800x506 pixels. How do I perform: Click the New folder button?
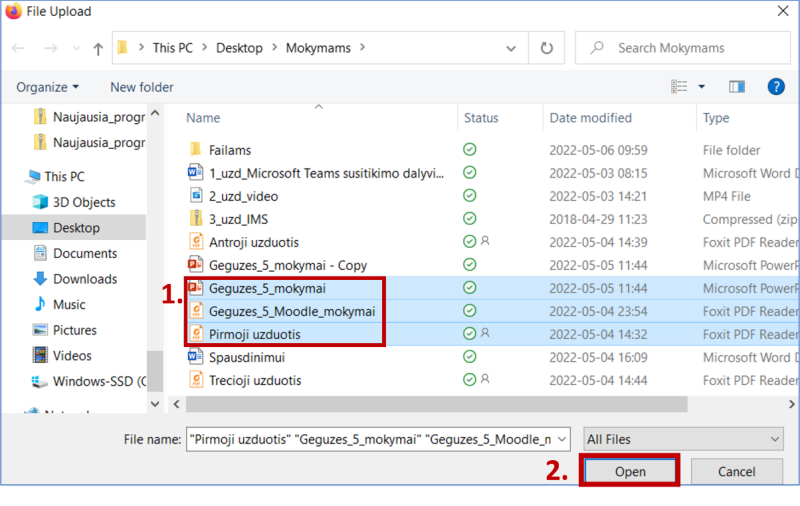tap(142, 87)
